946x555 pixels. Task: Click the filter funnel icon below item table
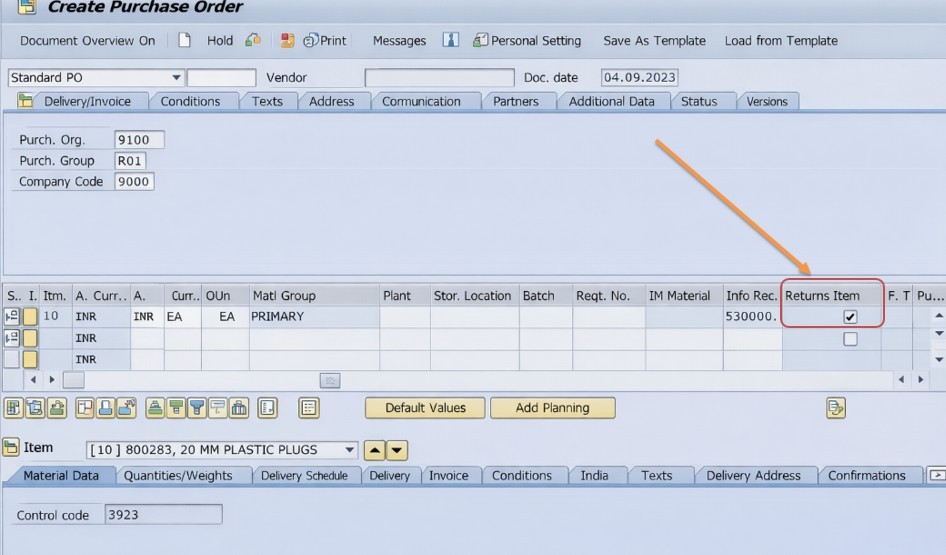[197, 408]
